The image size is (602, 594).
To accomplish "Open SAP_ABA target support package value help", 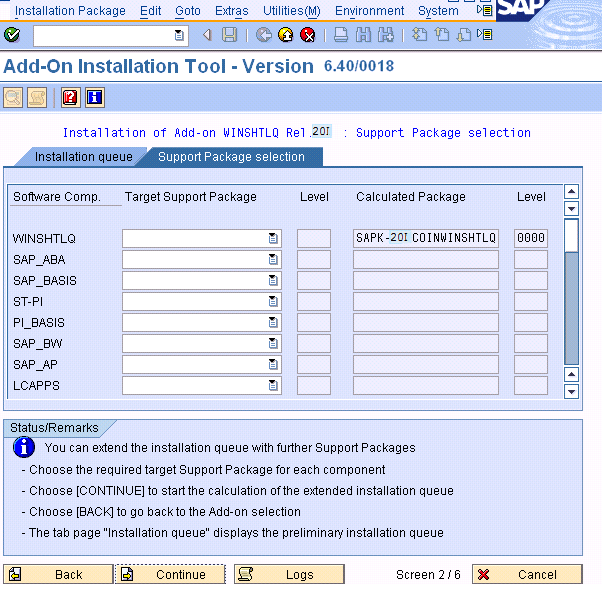I will click(273, 259).
